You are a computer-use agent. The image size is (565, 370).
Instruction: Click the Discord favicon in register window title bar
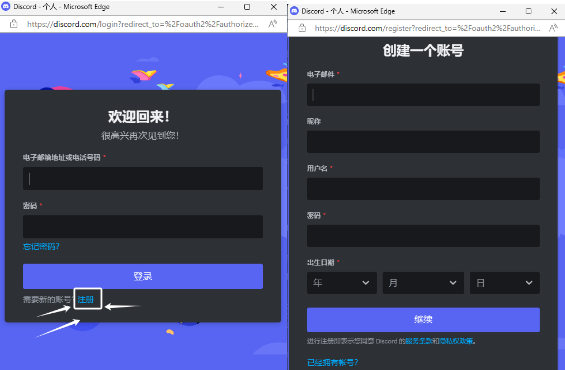[294, 11]
